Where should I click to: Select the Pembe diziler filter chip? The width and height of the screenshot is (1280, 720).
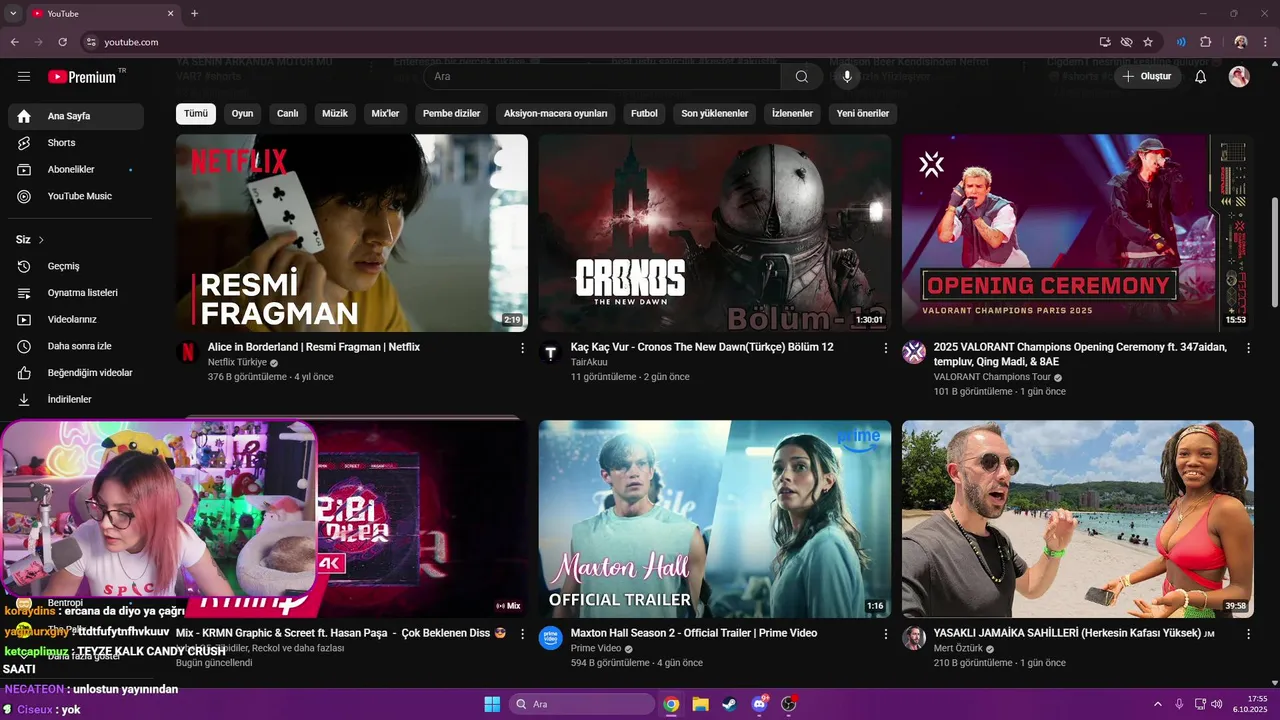(452, 113)
